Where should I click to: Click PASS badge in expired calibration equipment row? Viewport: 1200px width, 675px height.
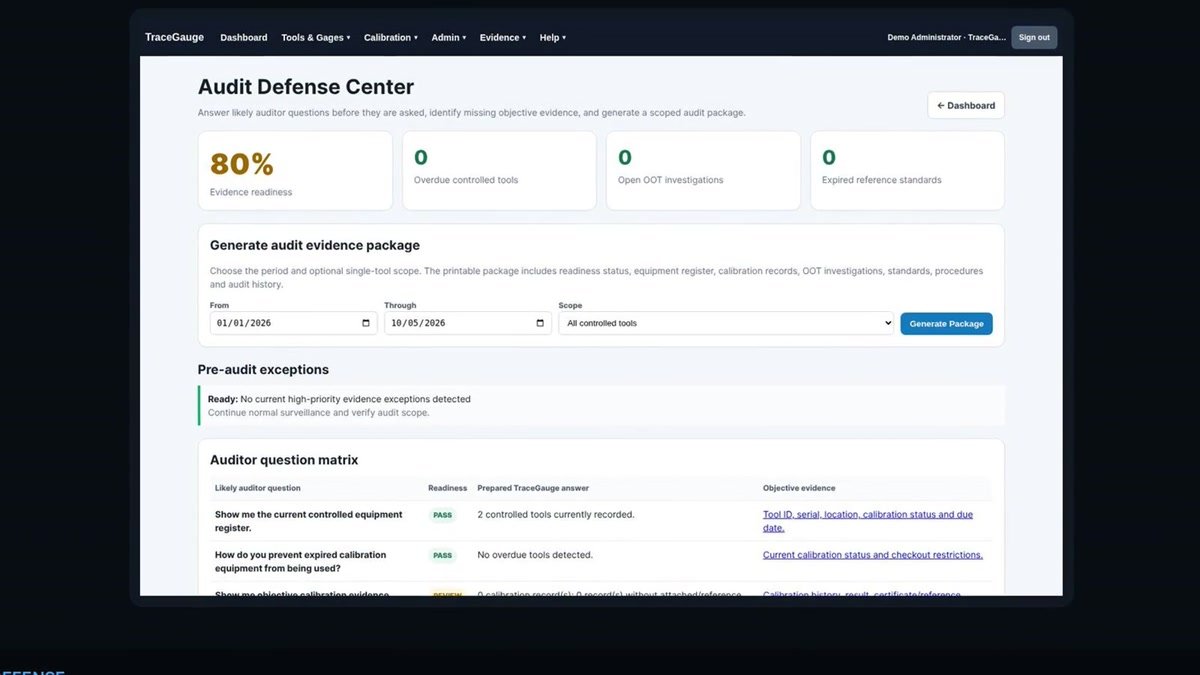(442, 555)
